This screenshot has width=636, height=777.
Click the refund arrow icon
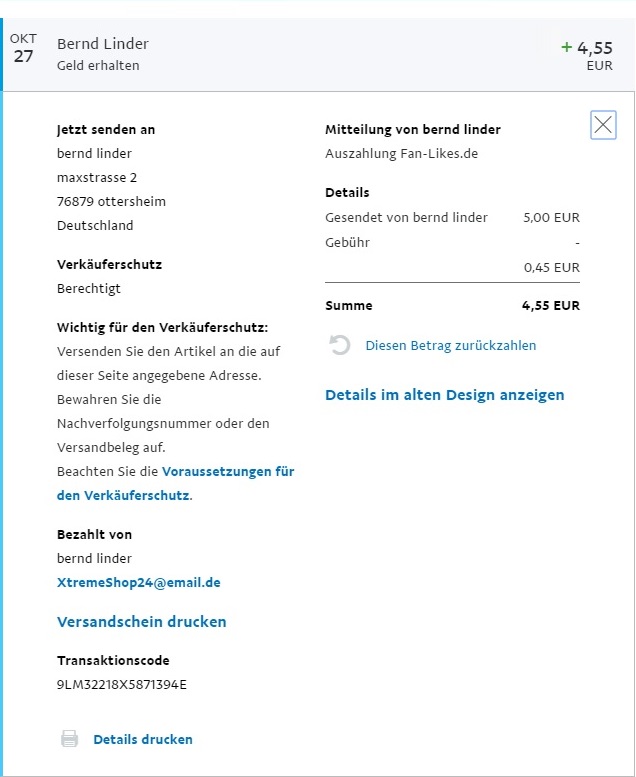tap(340, 345)
